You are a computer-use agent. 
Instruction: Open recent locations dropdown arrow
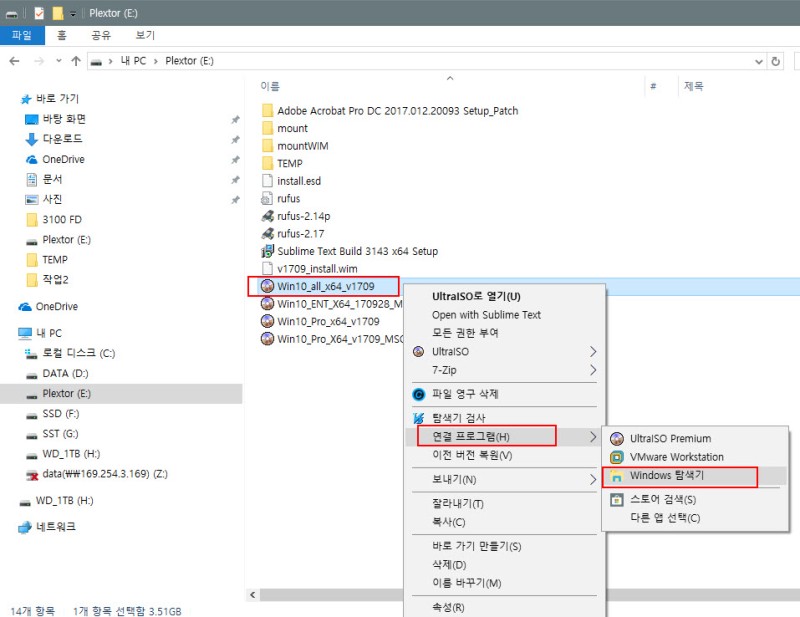pyautogui.click(x=59, y=61)
